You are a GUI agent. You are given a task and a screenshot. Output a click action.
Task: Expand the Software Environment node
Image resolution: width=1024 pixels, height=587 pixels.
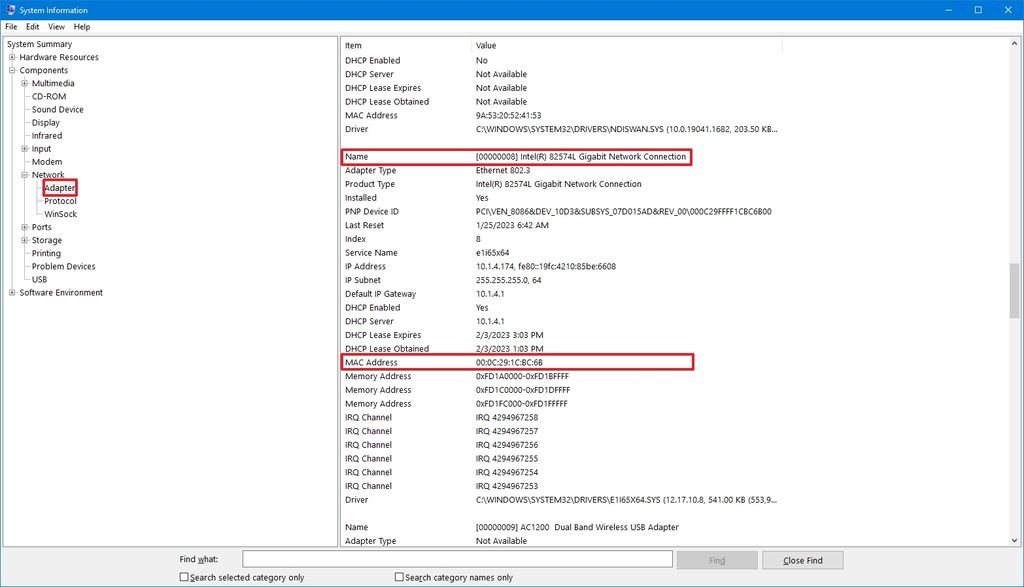click(x=10, y=292)
